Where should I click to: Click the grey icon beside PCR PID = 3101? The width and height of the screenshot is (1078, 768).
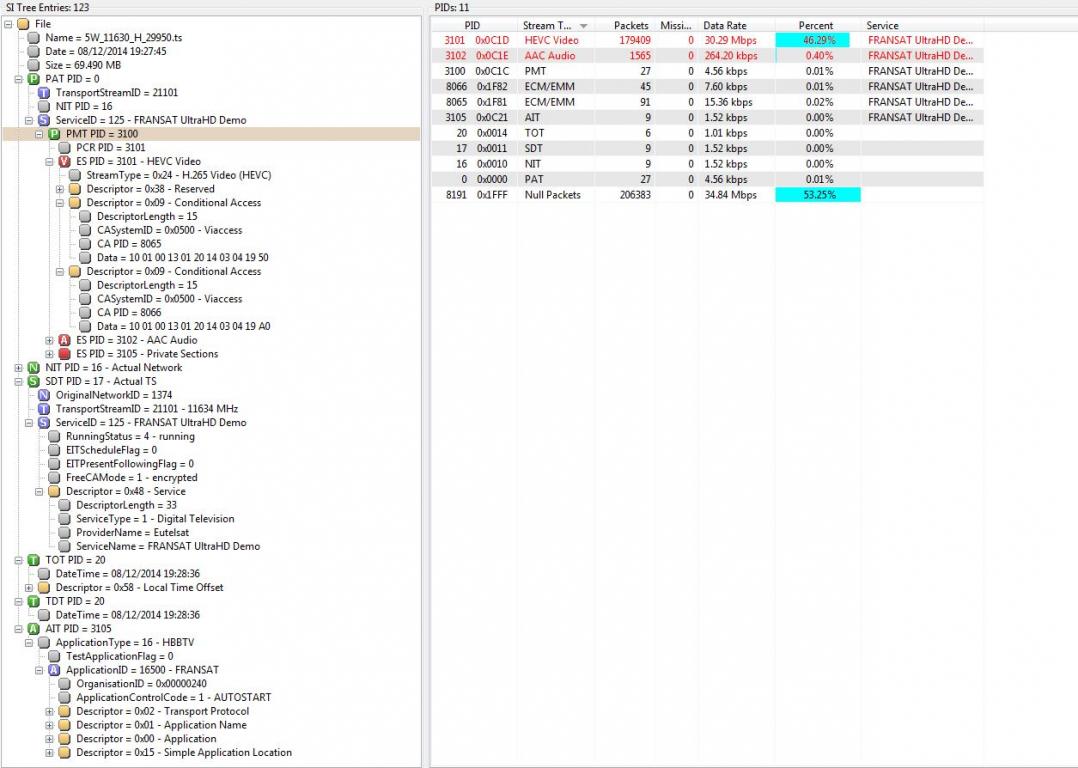coord(64,148)
